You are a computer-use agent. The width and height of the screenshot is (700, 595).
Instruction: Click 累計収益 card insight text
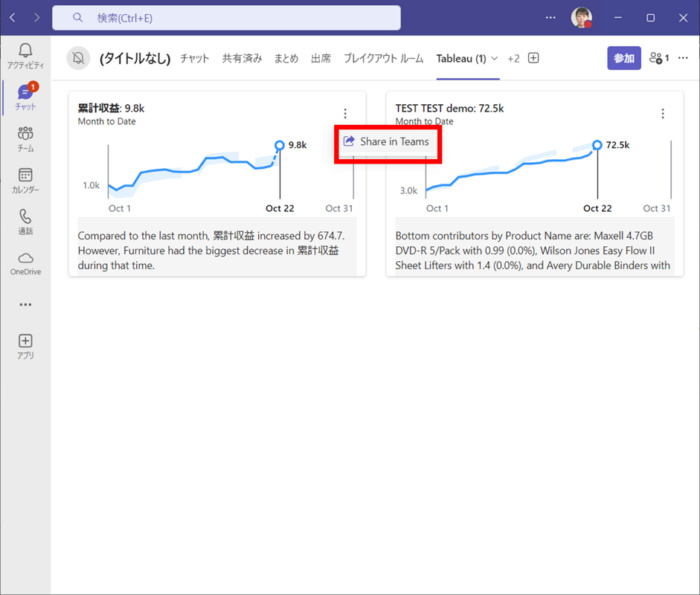coord(211,250)
